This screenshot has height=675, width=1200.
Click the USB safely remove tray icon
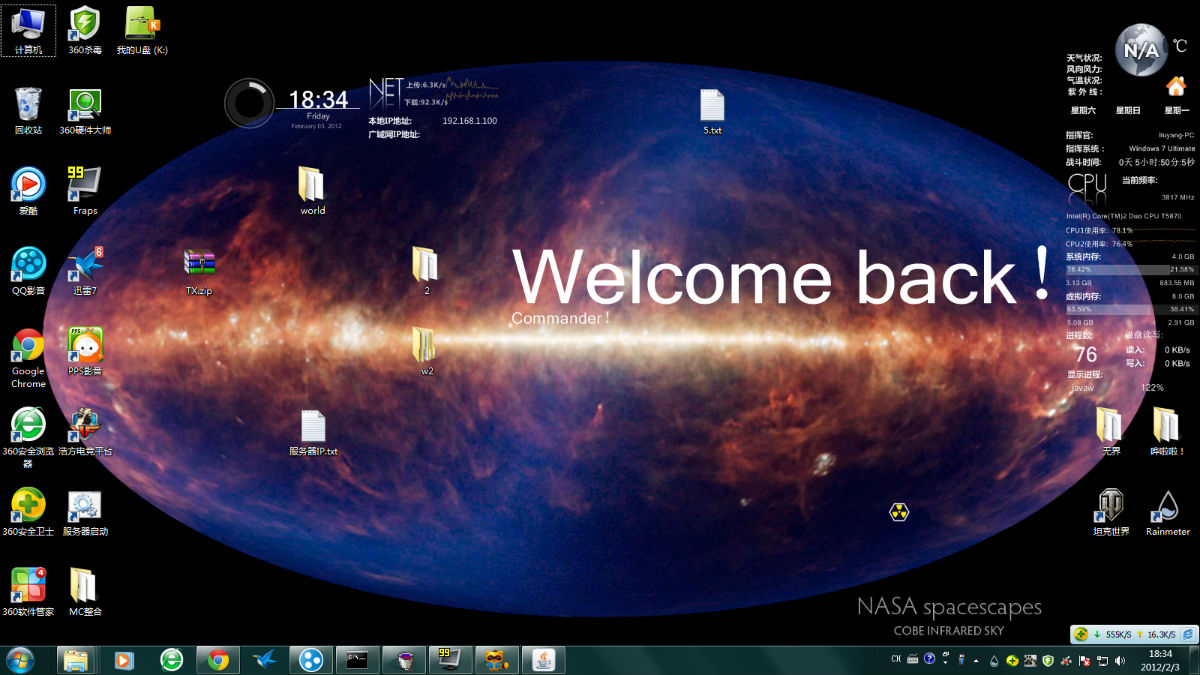962,660
